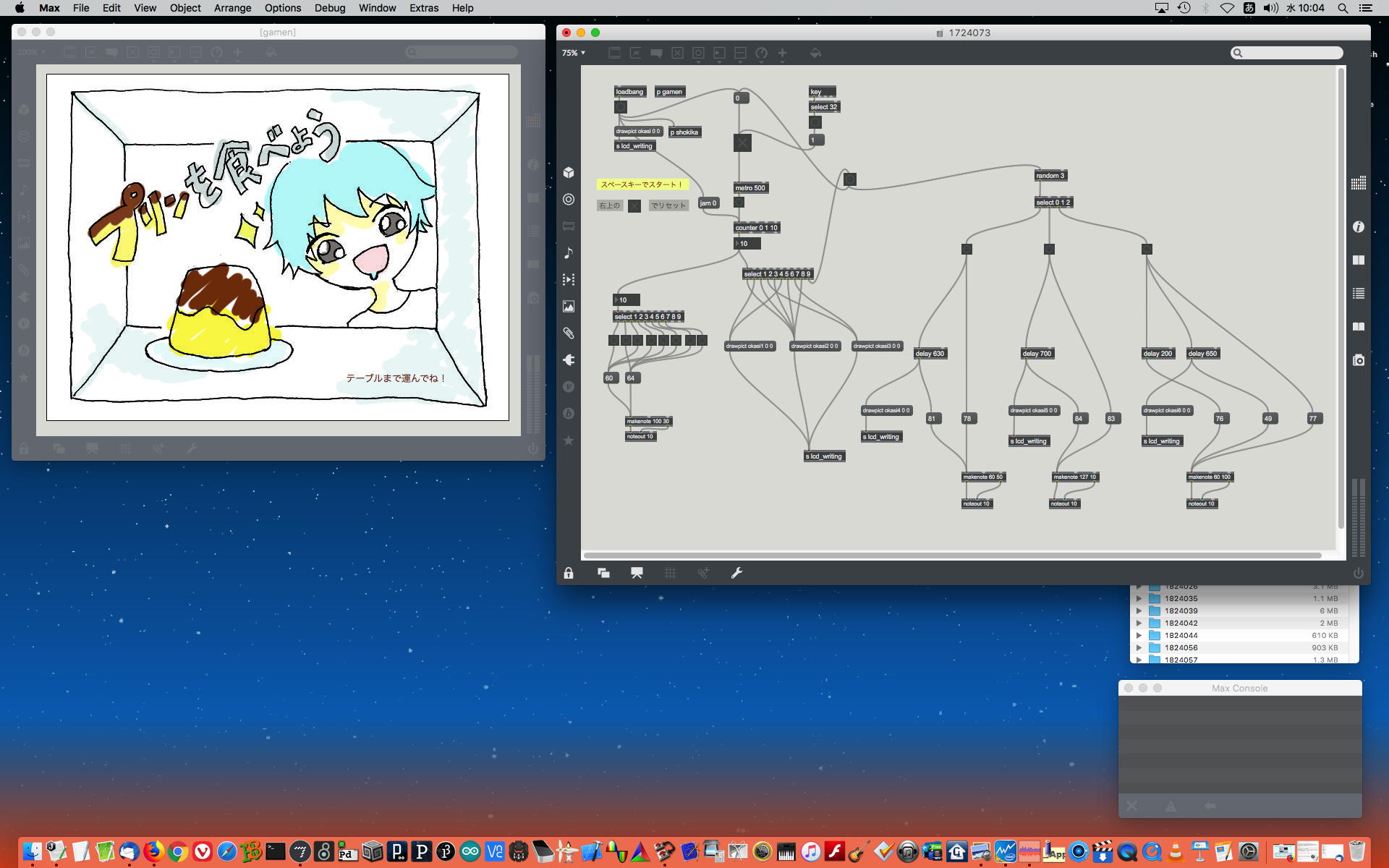Click the bang button under loadbang
The width and height of the screenshot is (1389, 868).
pos(620,107)
